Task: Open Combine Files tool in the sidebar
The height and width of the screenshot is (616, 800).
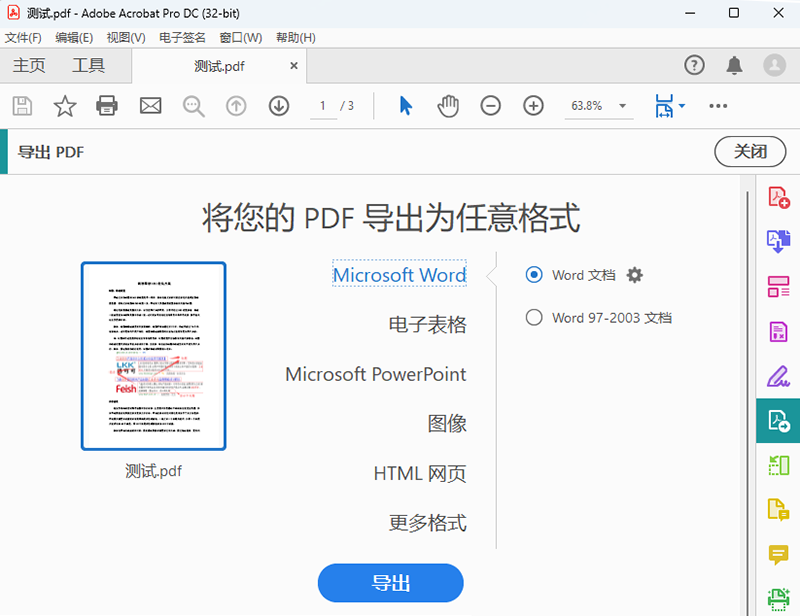Action: click(x=779, y=241)
